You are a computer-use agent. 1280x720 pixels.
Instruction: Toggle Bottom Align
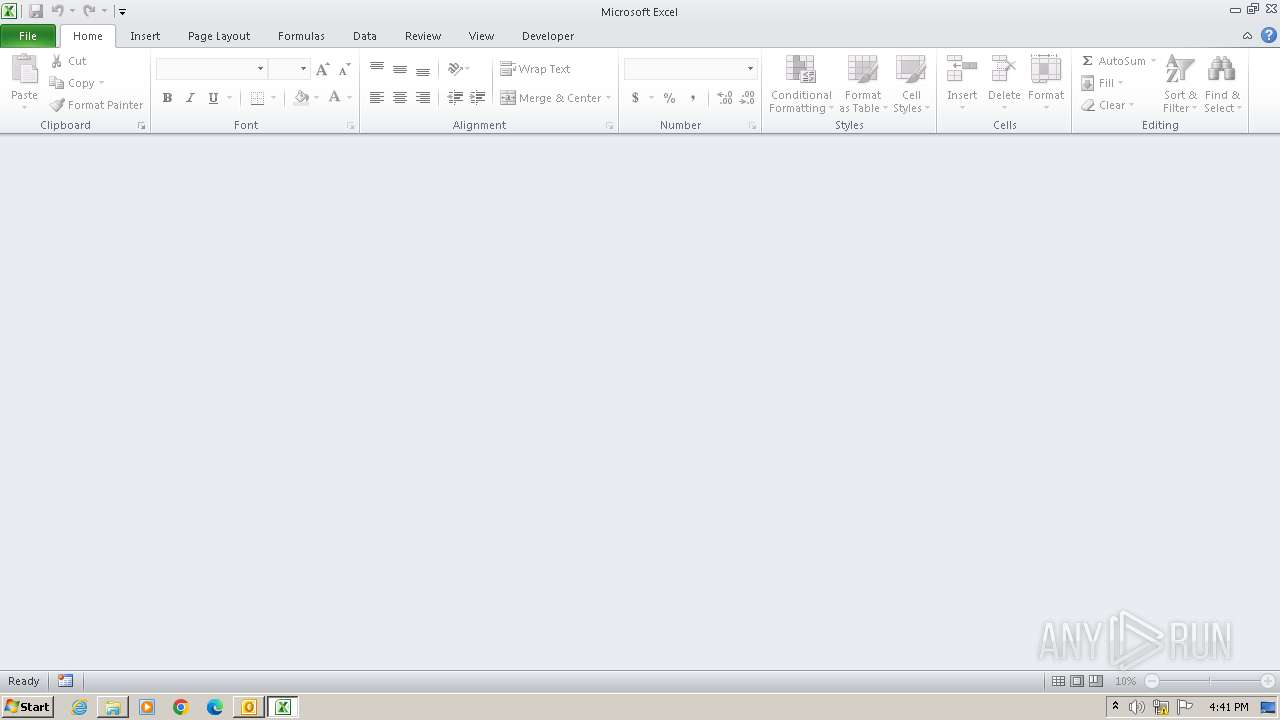(x=423, y=69)
